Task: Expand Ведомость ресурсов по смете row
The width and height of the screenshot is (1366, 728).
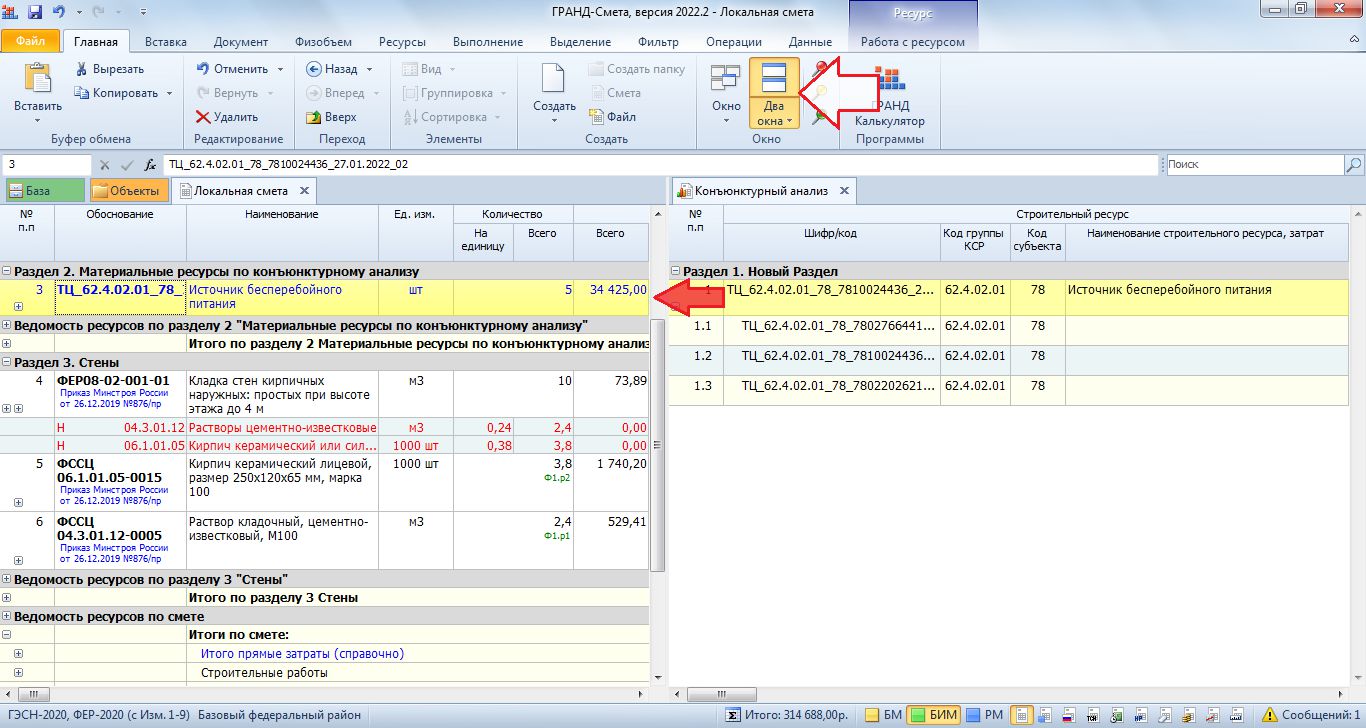Action: point(7,616)
